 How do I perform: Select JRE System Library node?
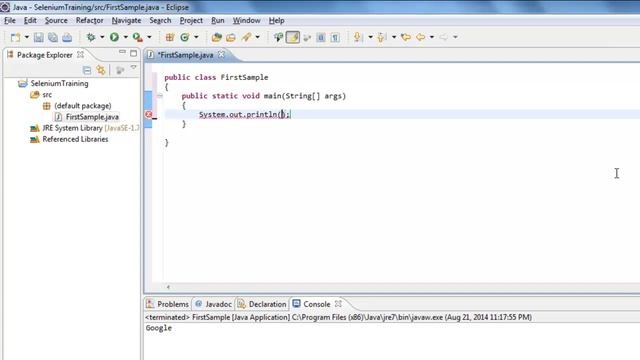coord(84,128)
